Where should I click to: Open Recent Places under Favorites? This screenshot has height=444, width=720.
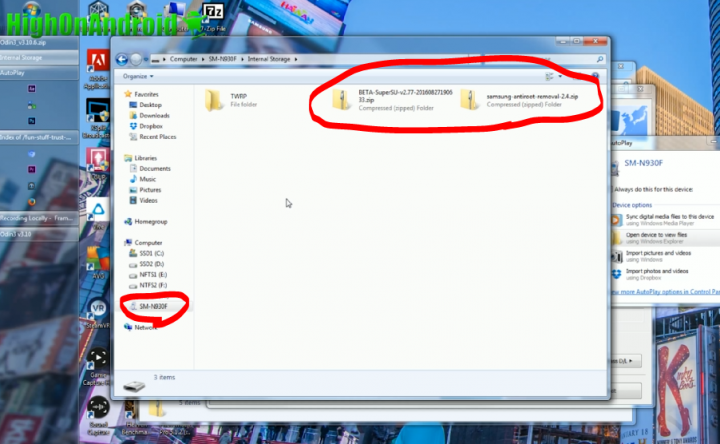pos(153,136)
